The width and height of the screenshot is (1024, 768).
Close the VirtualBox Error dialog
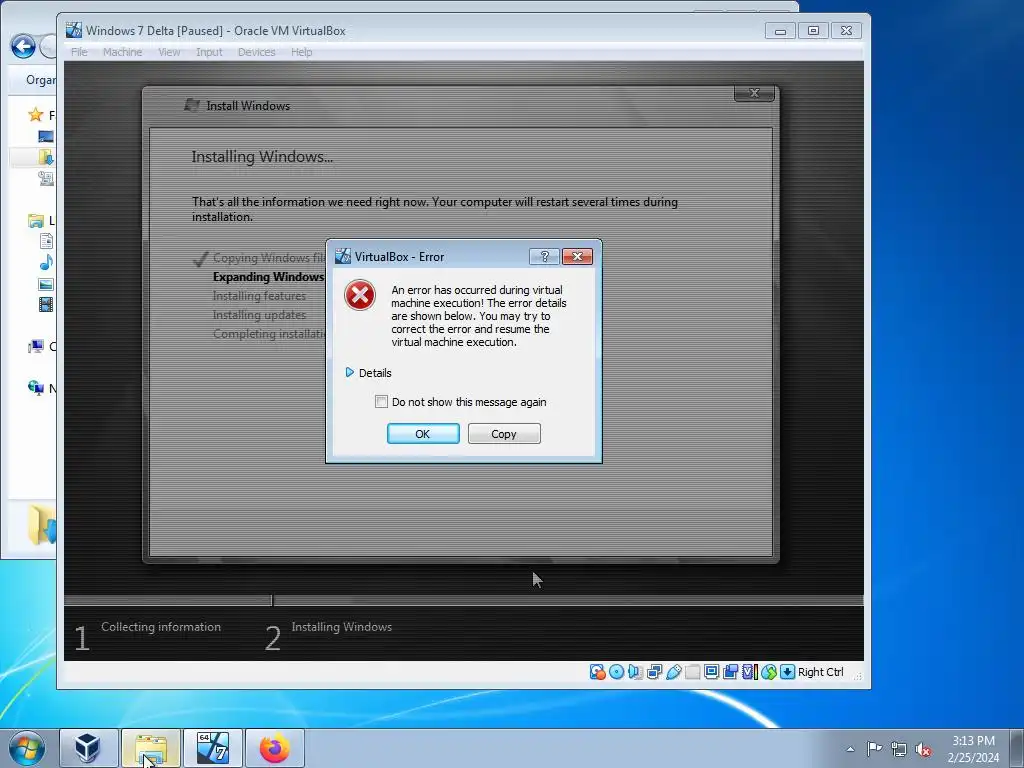(x=577, y=257)
